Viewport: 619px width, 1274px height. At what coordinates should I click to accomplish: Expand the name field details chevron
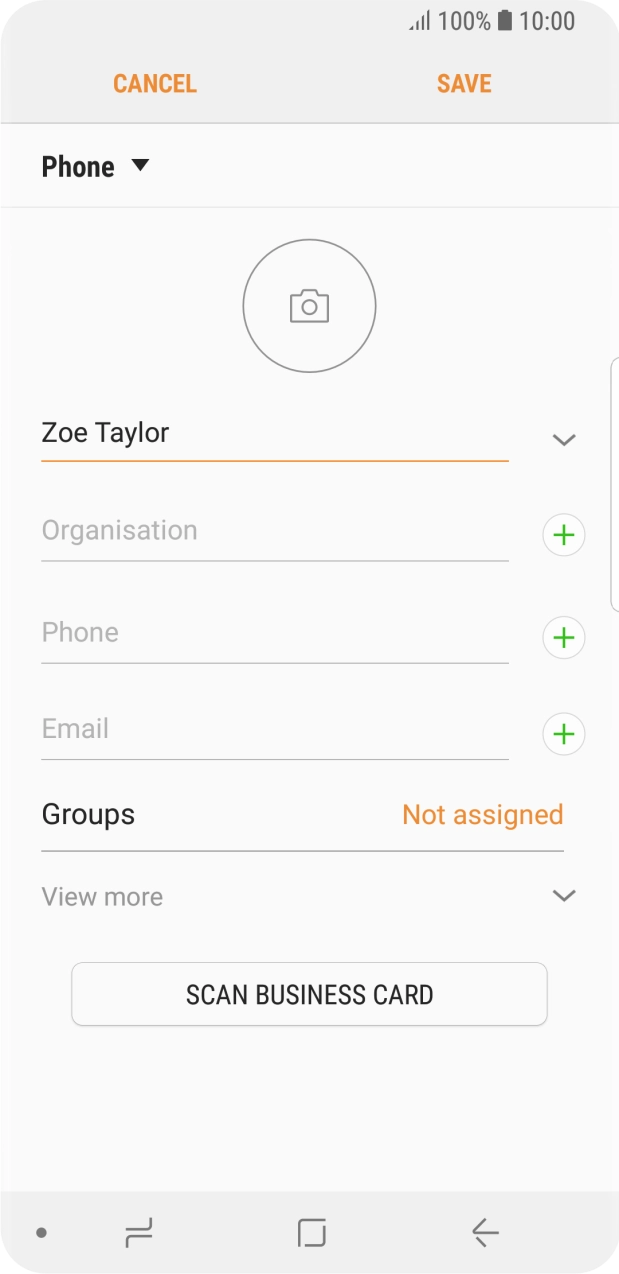click(x=564, y=440)
